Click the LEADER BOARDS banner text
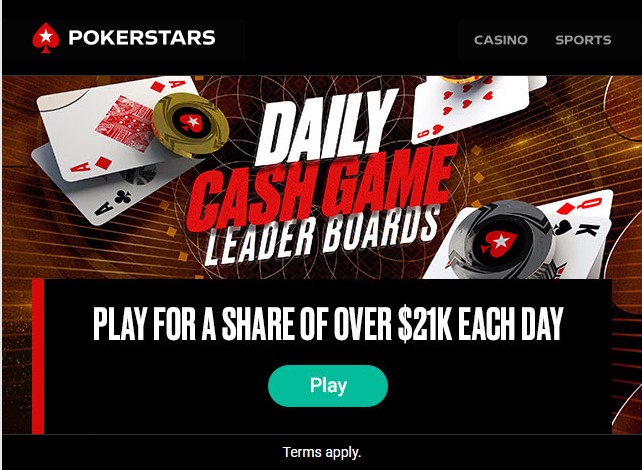Screen dimensions: 642x470 click(x=321, y=237)
